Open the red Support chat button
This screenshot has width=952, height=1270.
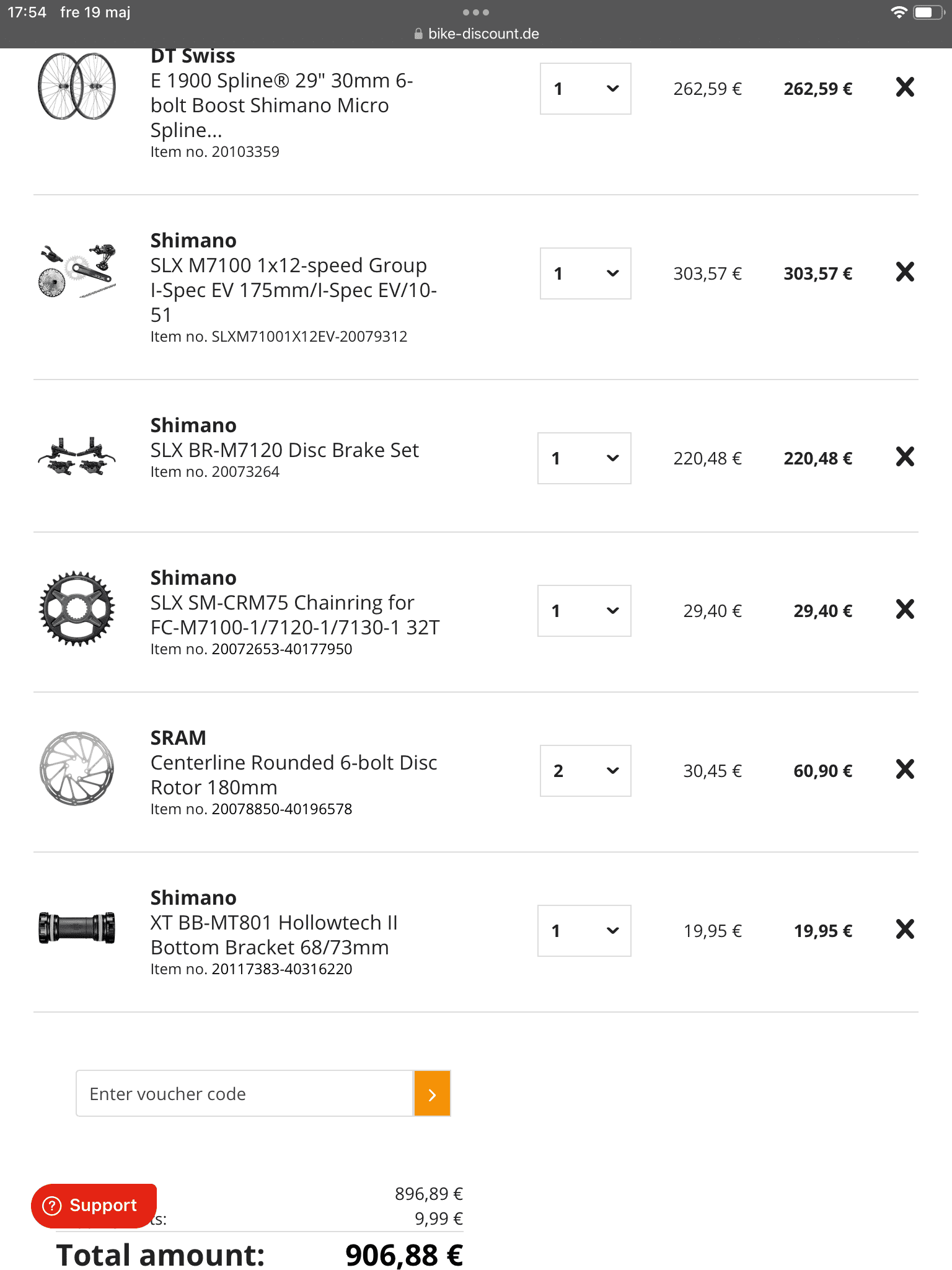coord(94,1206)
